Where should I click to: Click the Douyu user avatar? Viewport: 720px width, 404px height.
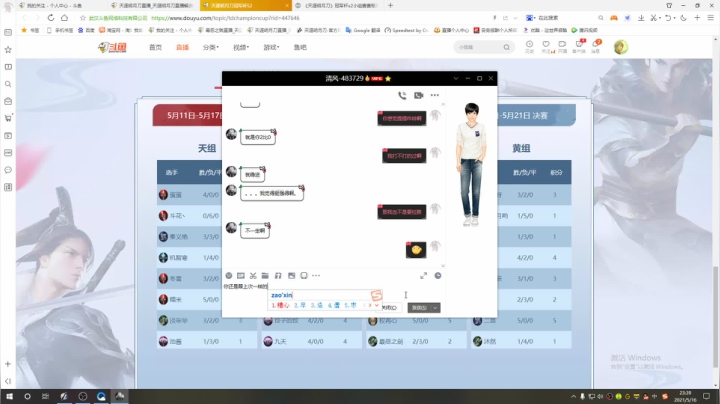pos(620,47)
